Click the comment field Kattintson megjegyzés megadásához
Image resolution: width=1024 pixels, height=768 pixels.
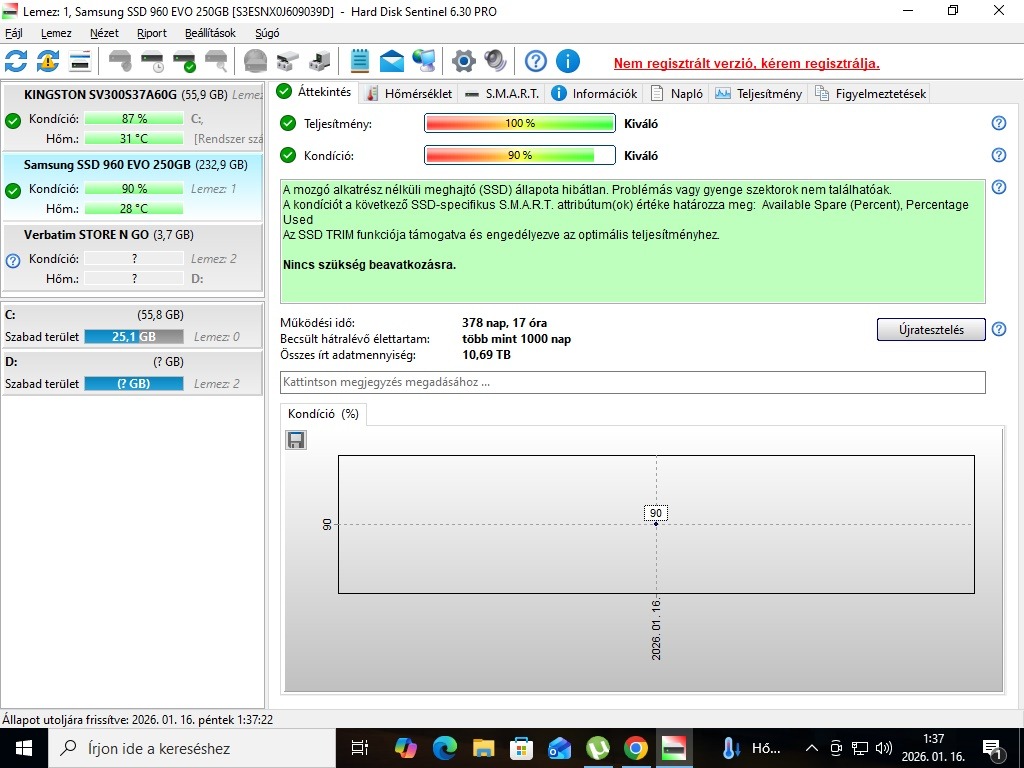click(x=632, y=382)
